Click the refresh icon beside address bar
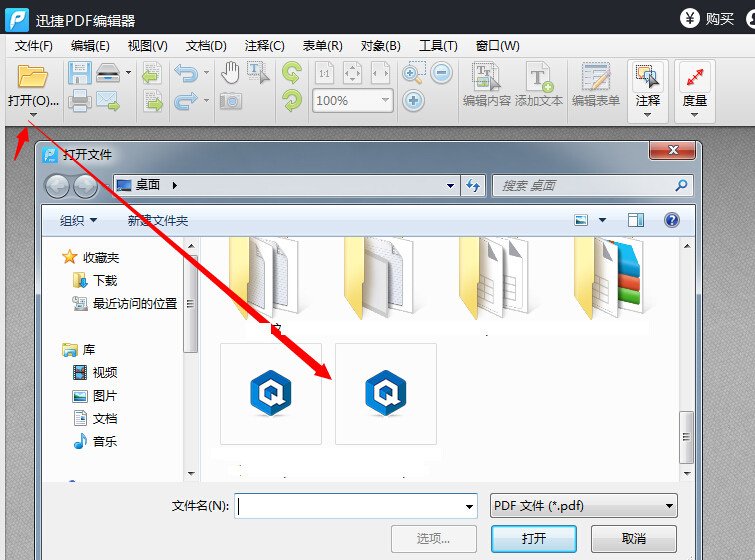Screen dimensions: 755x560 (x=473, y=185)
